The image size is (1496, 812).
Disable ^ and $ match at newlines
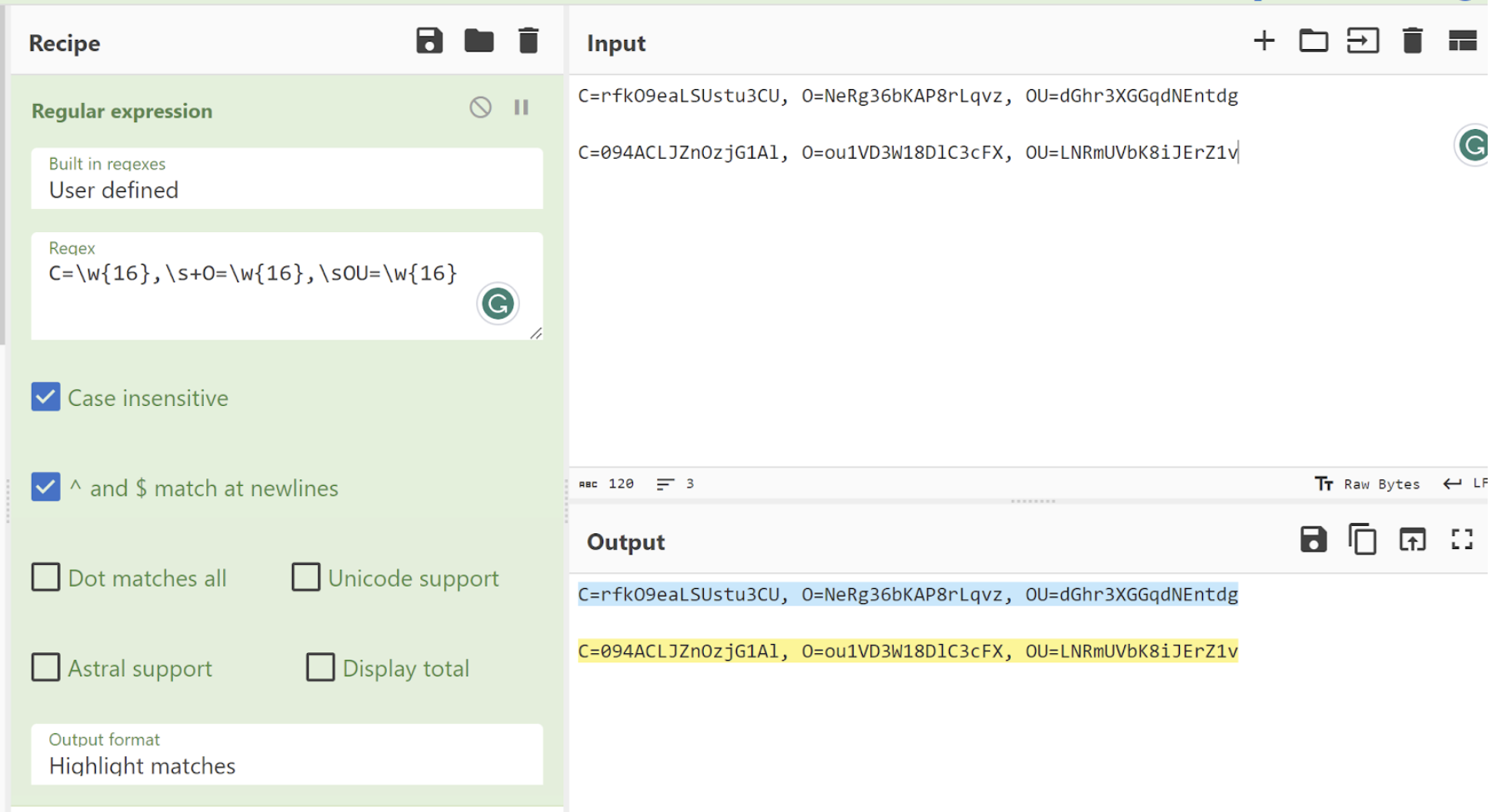click(x=46, y=487)
